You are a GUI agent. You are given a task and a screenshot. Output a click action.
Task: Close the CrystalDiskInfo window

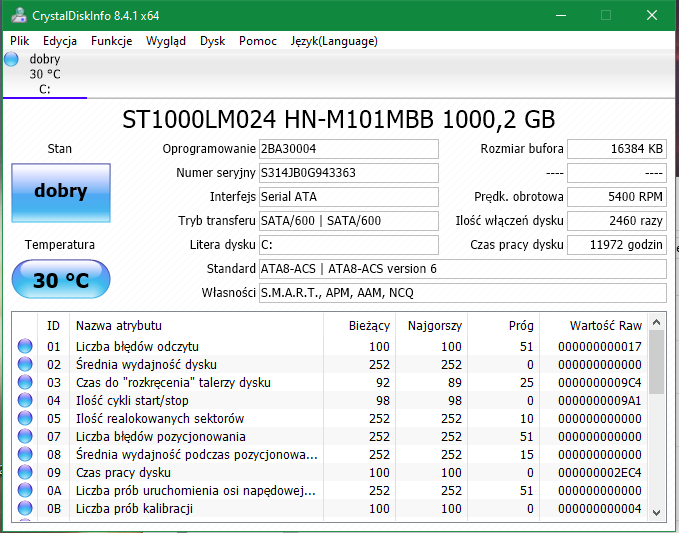(652, 16)
